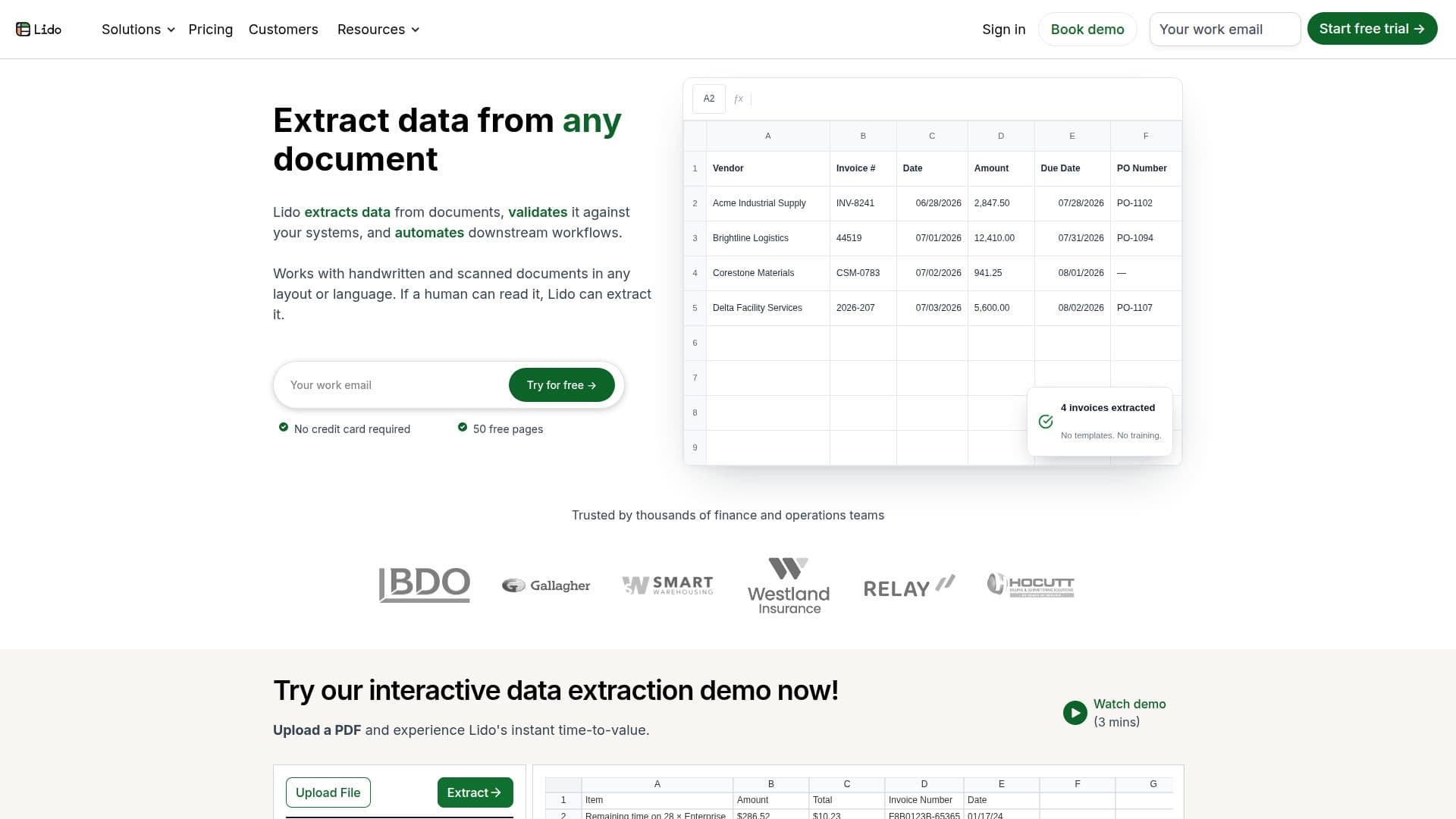Select the Acme Industrial Supply cell
This screenshot has height=819, width=1456.
click(x=768, y=203)
